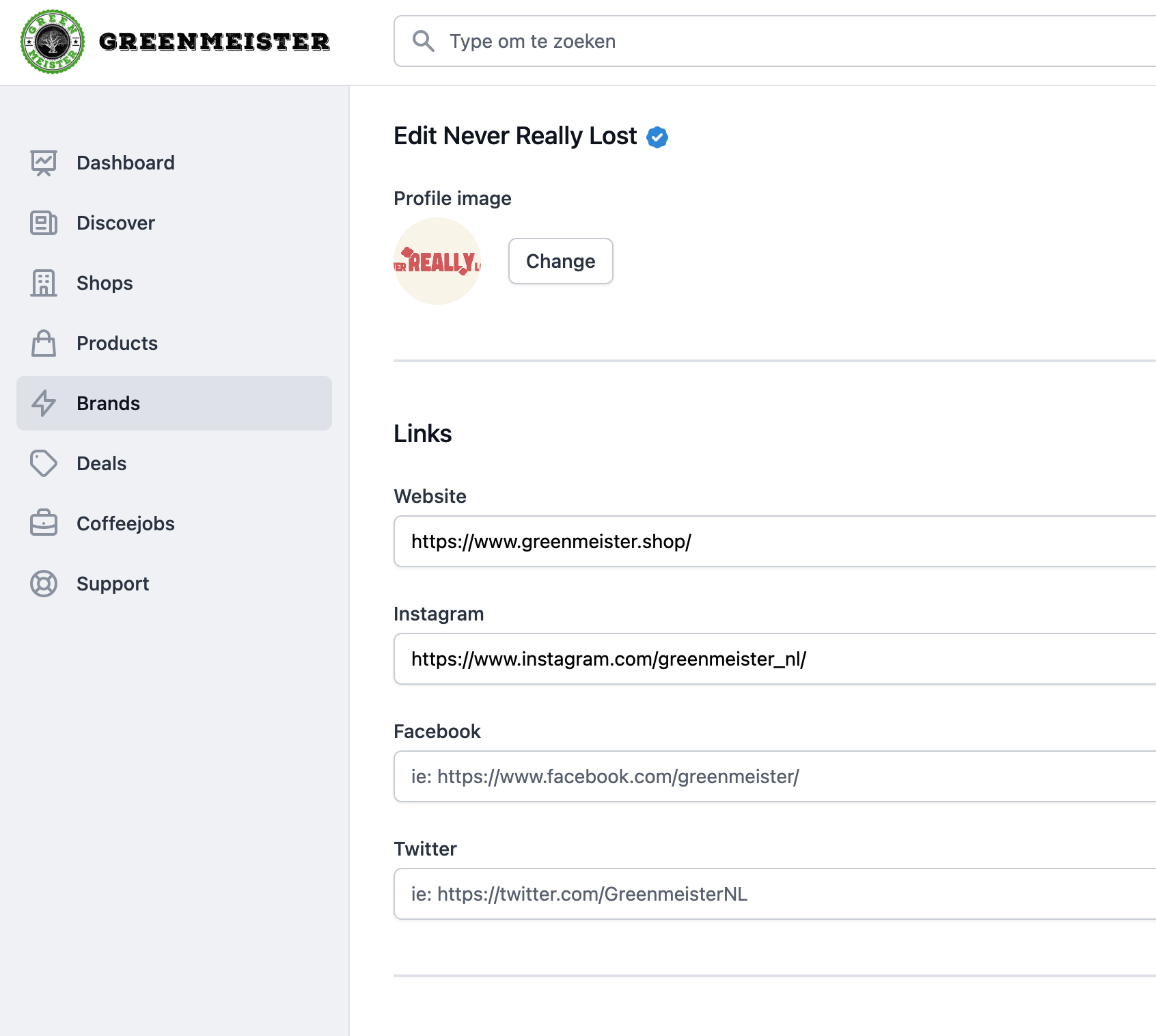Screen dimensions: 1156x1036
Task: Open Discover via its sidebar icon
Action: [43, 223]
